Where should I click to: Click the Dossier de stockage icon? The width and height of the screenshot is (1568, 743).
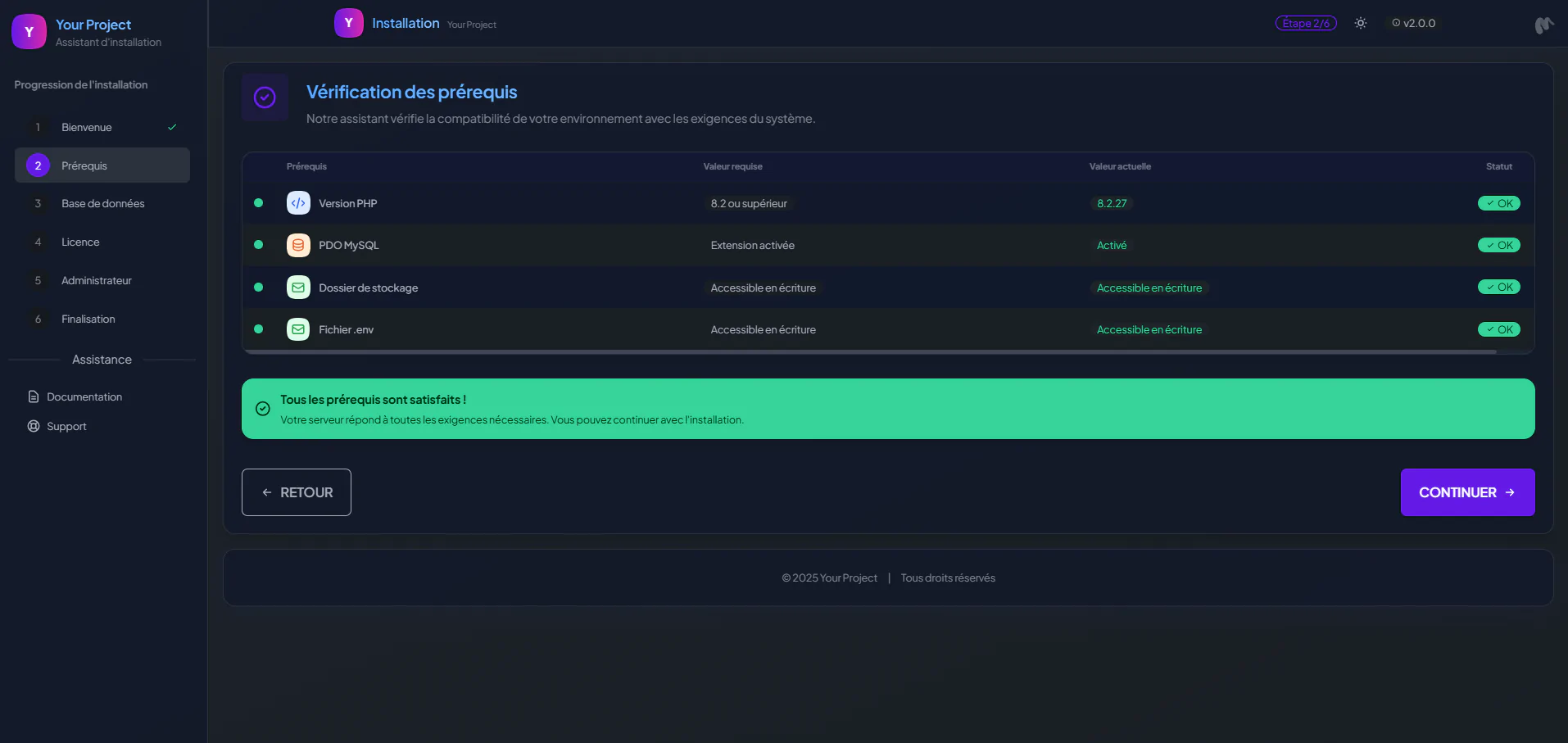298,288
